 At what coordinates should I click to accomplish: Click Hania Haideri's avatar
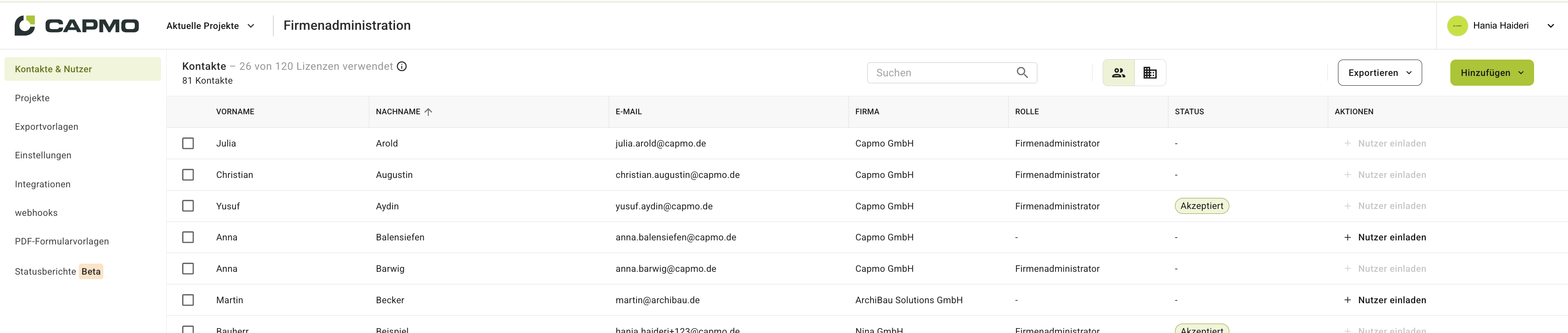pyautogui.click(x=1457, y=26)
